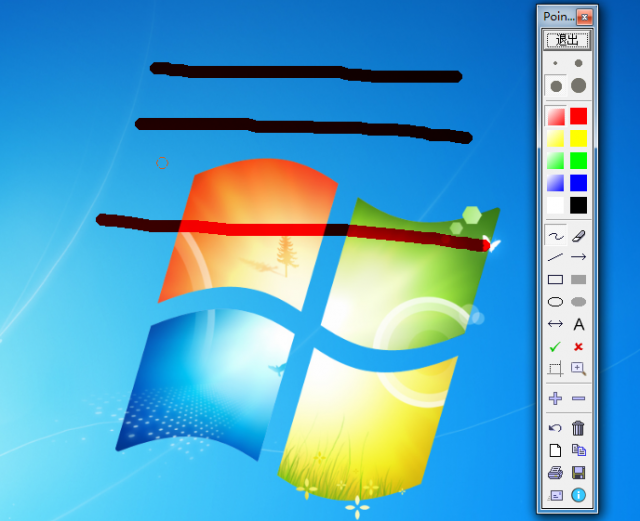Click the blank new page icon
Viewport: 640px width, 521px height.
point(555,450)
